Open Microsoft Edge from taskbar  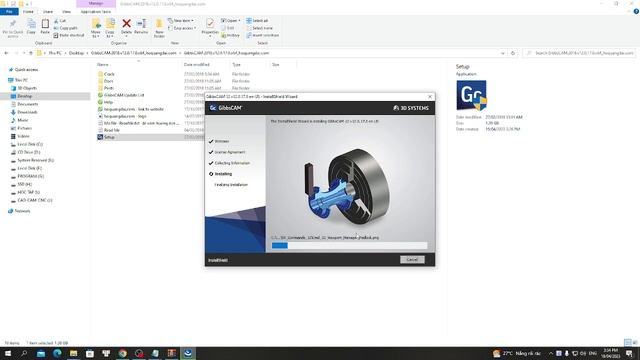[57, 353]
